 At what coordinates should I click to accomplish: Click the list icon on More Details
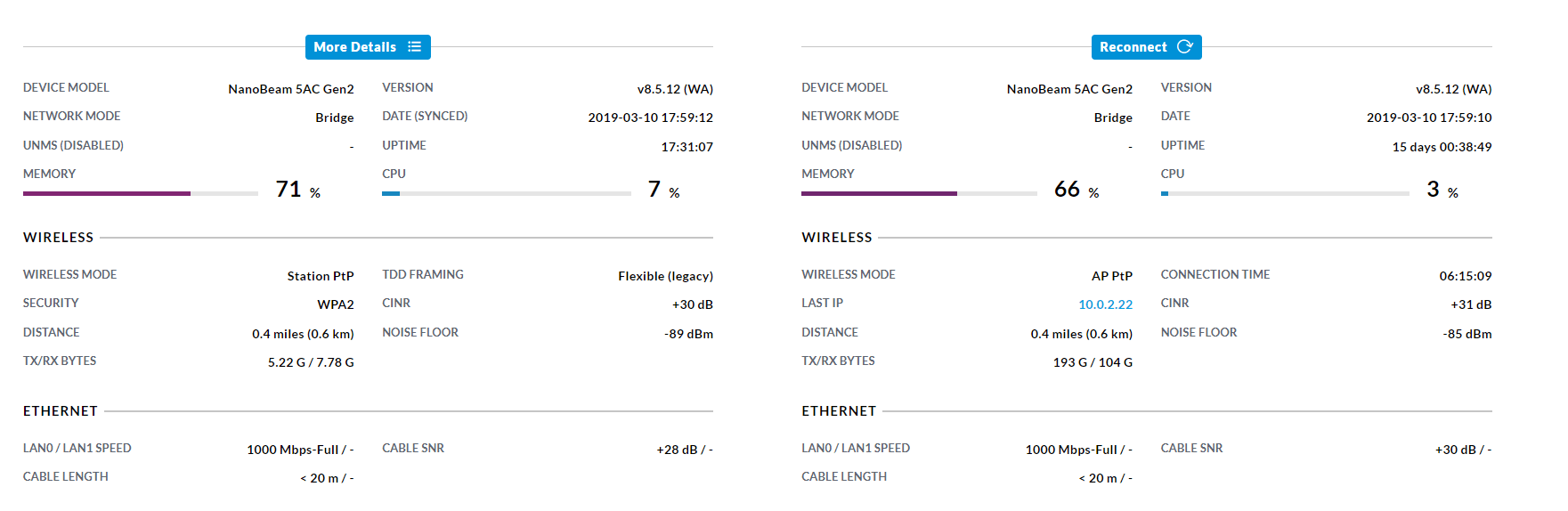point(414,47)
